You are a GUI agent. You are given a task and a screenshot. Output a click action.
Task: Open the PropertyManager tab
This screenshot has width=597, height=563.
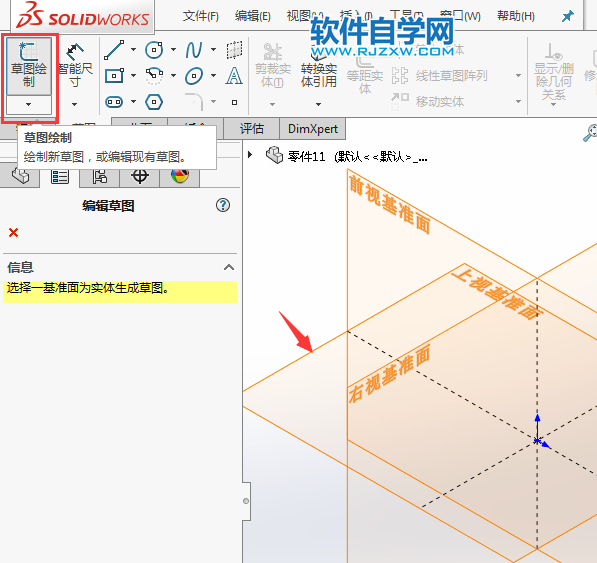click(x=60, y=176)
